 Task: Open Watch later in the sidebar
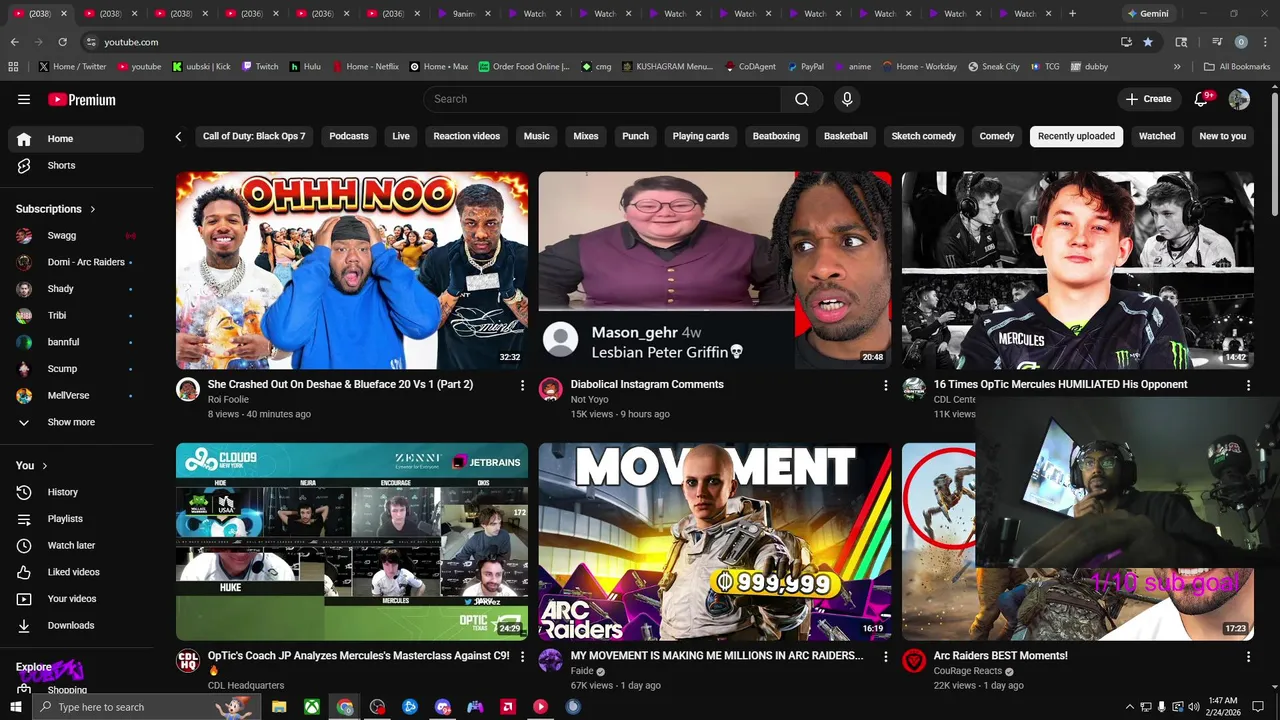coord(76,545)
